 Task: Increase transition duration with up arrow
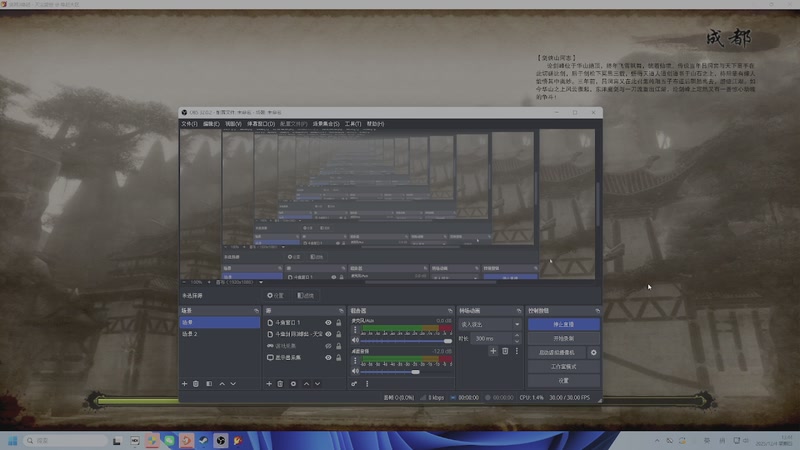pyautogui.click(x=517, y=336)
